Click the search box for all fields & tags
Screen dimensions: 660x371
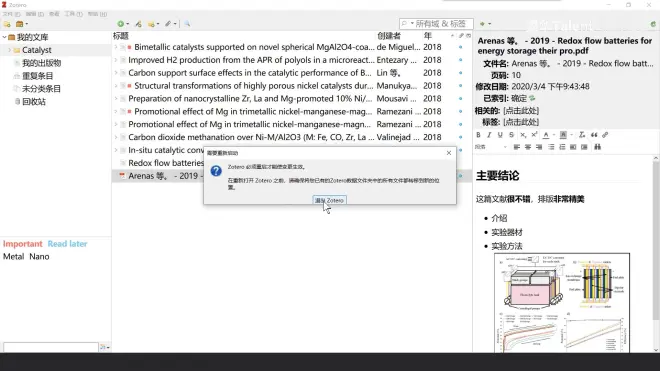436,24
